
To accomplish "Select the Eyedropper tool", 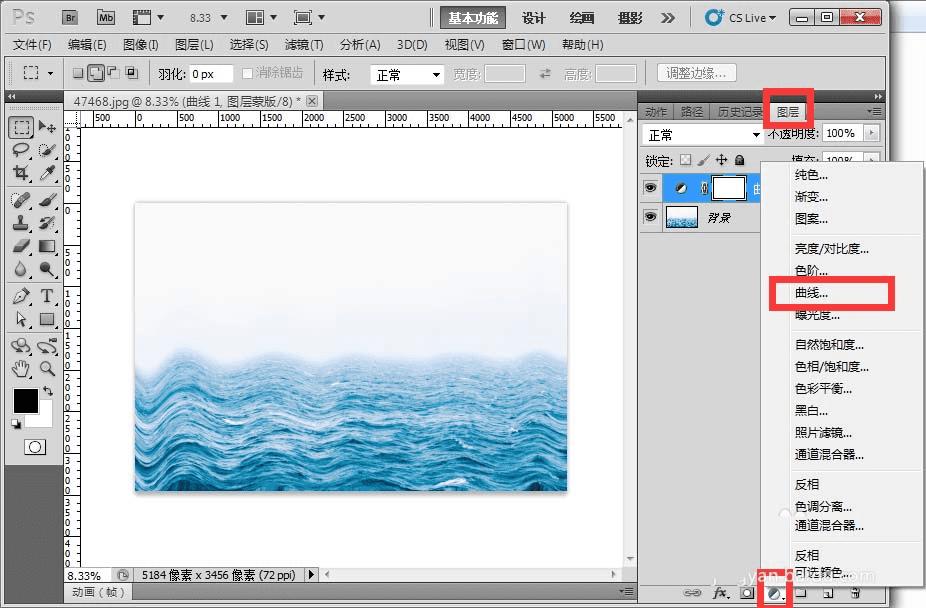I will click(x=46, y=173).
